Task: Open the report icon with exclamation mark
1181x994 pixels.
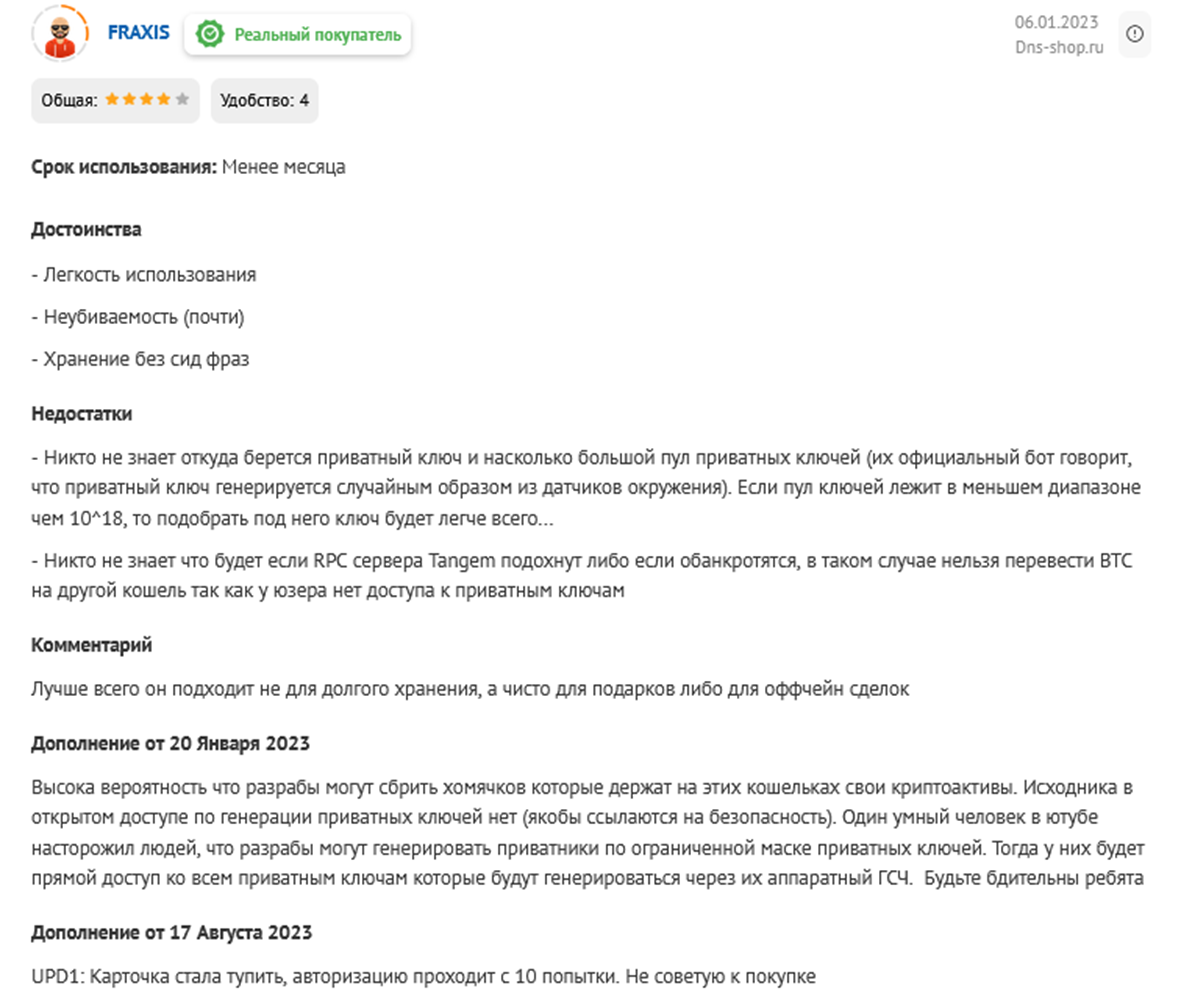Action: [1134, 34]
